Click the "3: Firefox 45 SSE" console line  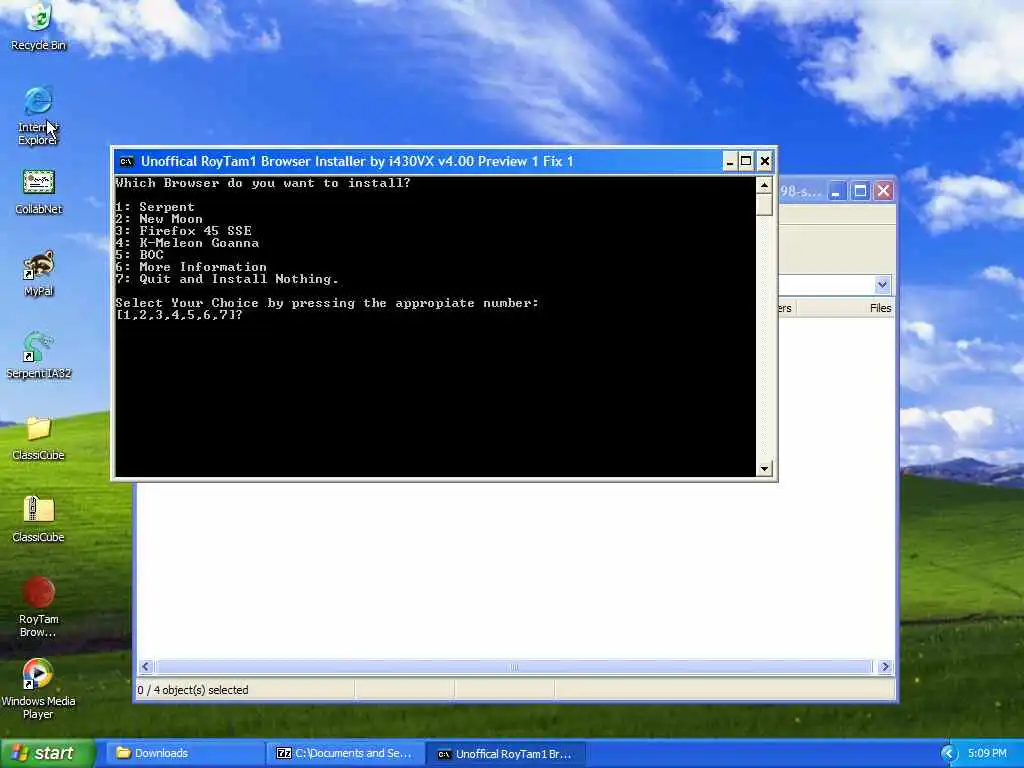tap(184, 231)
